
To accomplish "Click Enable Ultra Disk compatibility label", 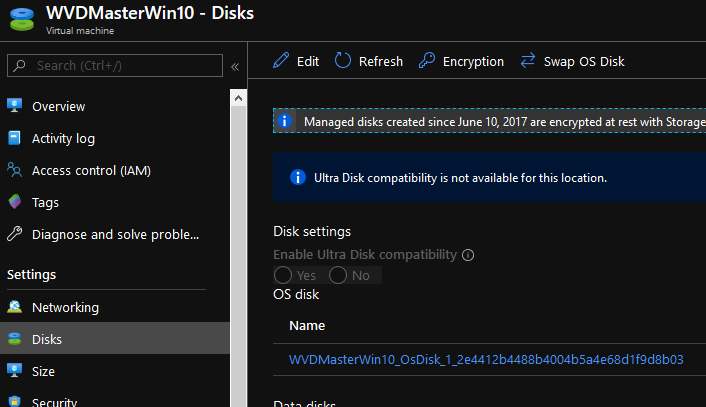I will click(x=365, y=254).
